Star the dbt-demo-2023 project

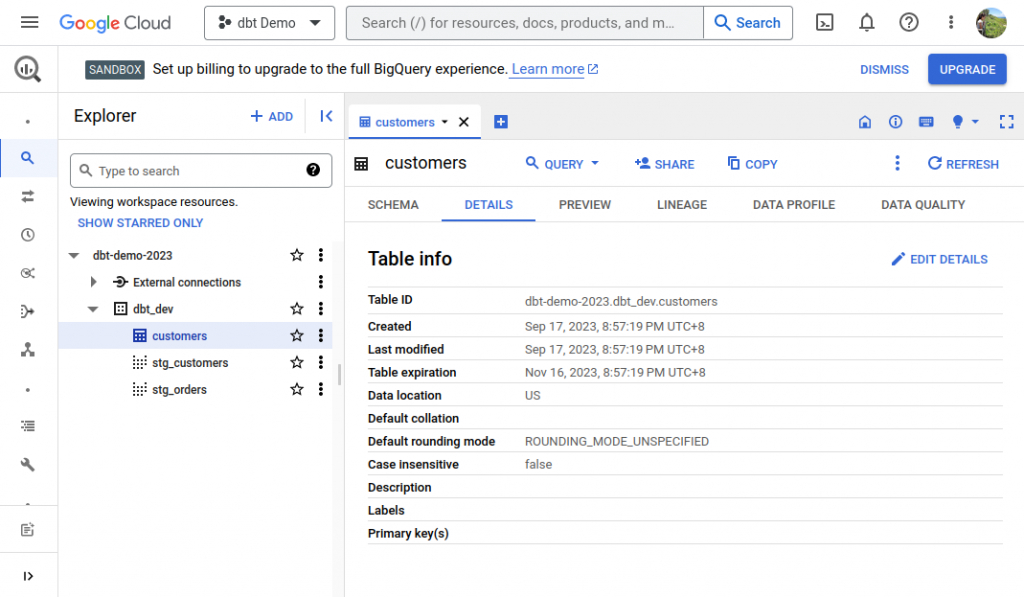click(297, 255)
